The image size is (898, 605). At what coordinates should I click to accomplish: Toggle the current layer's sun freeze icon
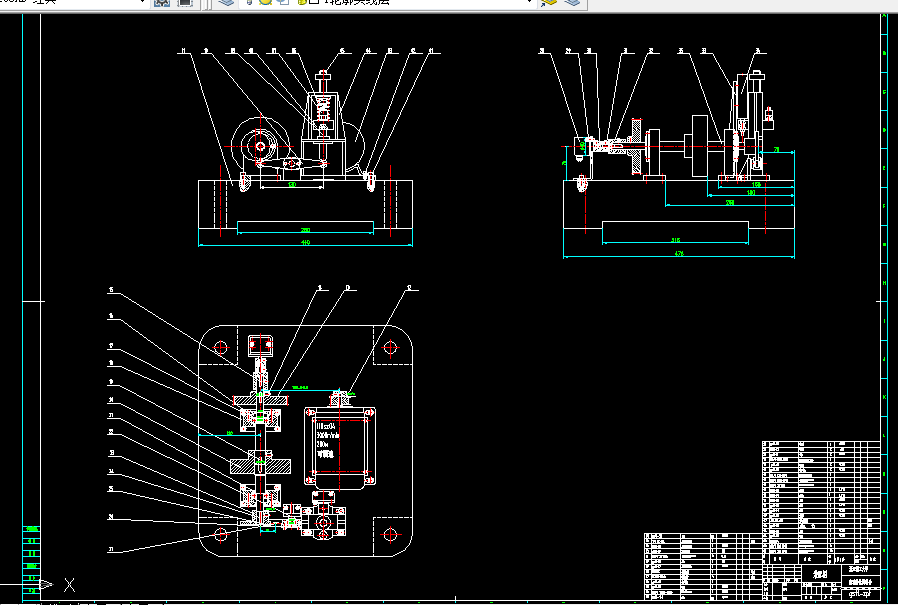[x=265, y=2]
